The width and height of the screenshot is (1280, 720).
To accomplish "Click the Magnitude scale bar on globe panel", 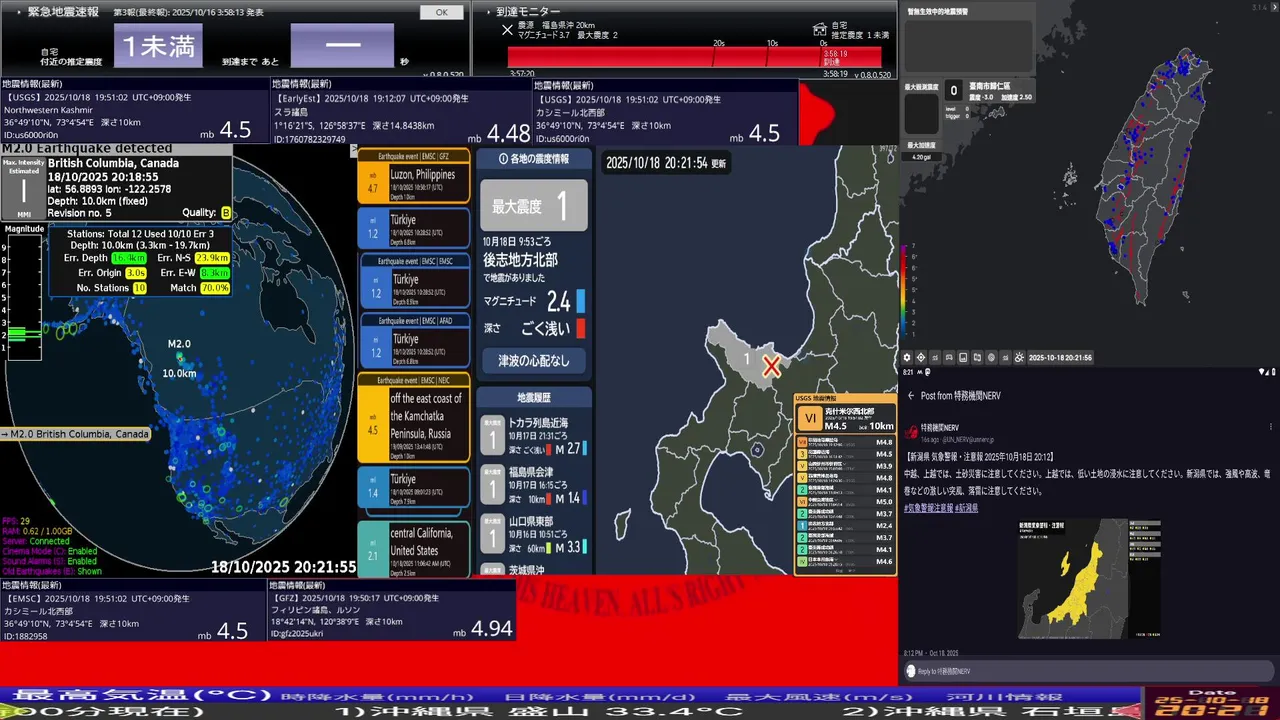I will point(24,297).
